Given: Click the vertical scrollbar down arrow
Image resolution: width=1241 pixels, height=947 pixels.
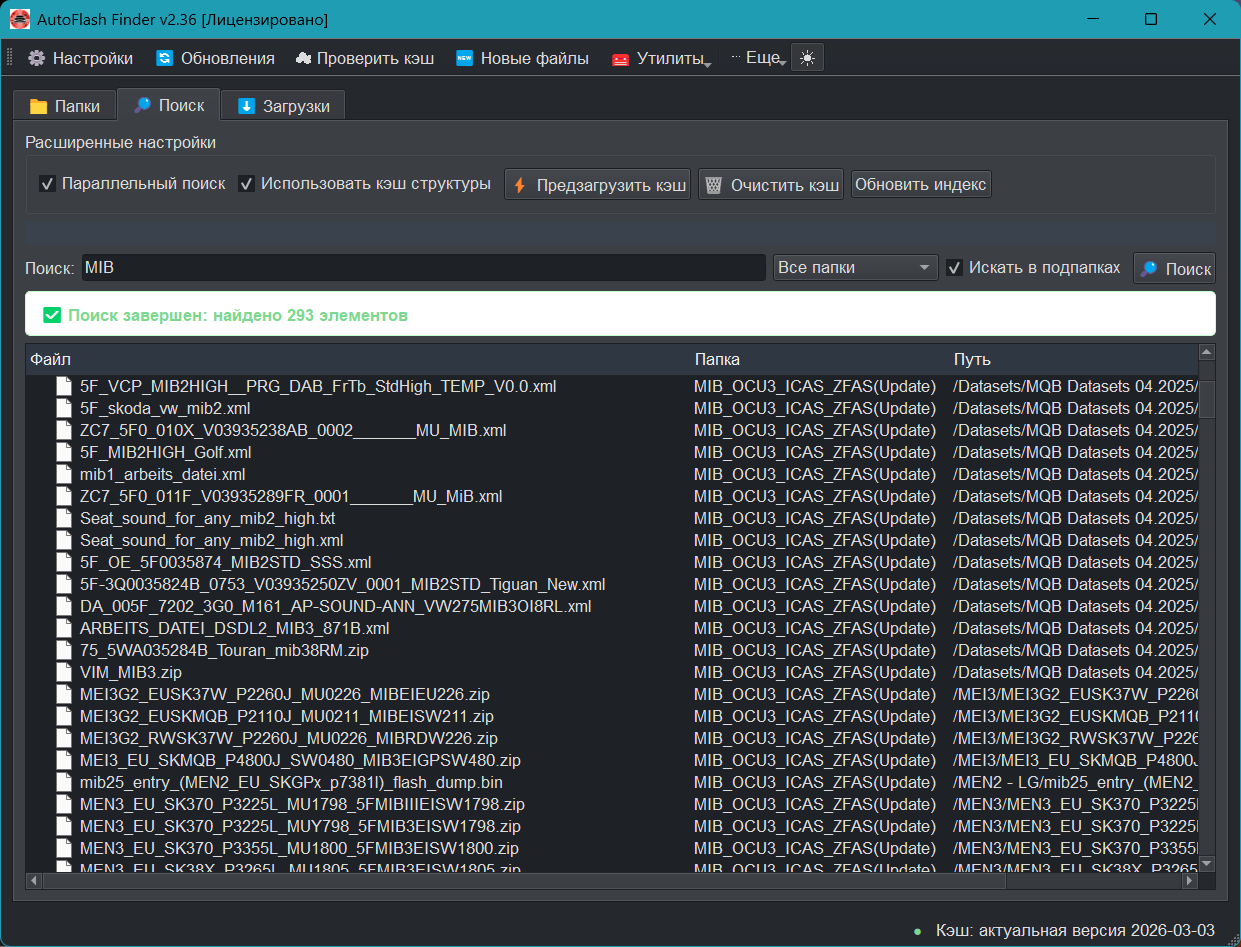Looking at the screenshot, I should tap(1207, 863).
